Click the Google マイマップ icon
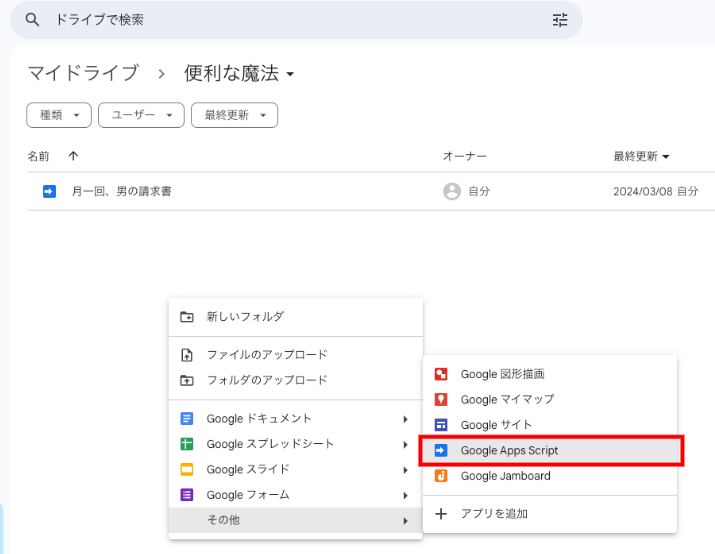 coord(441,399)
